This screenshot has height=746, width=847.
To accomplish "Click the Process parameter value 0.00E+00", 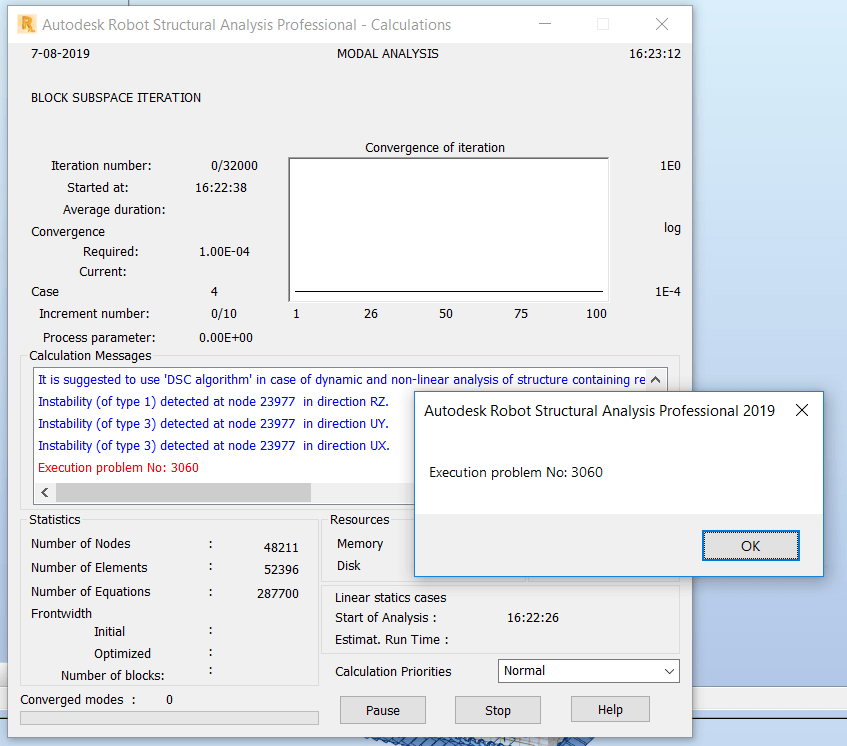I will [226, 338].
